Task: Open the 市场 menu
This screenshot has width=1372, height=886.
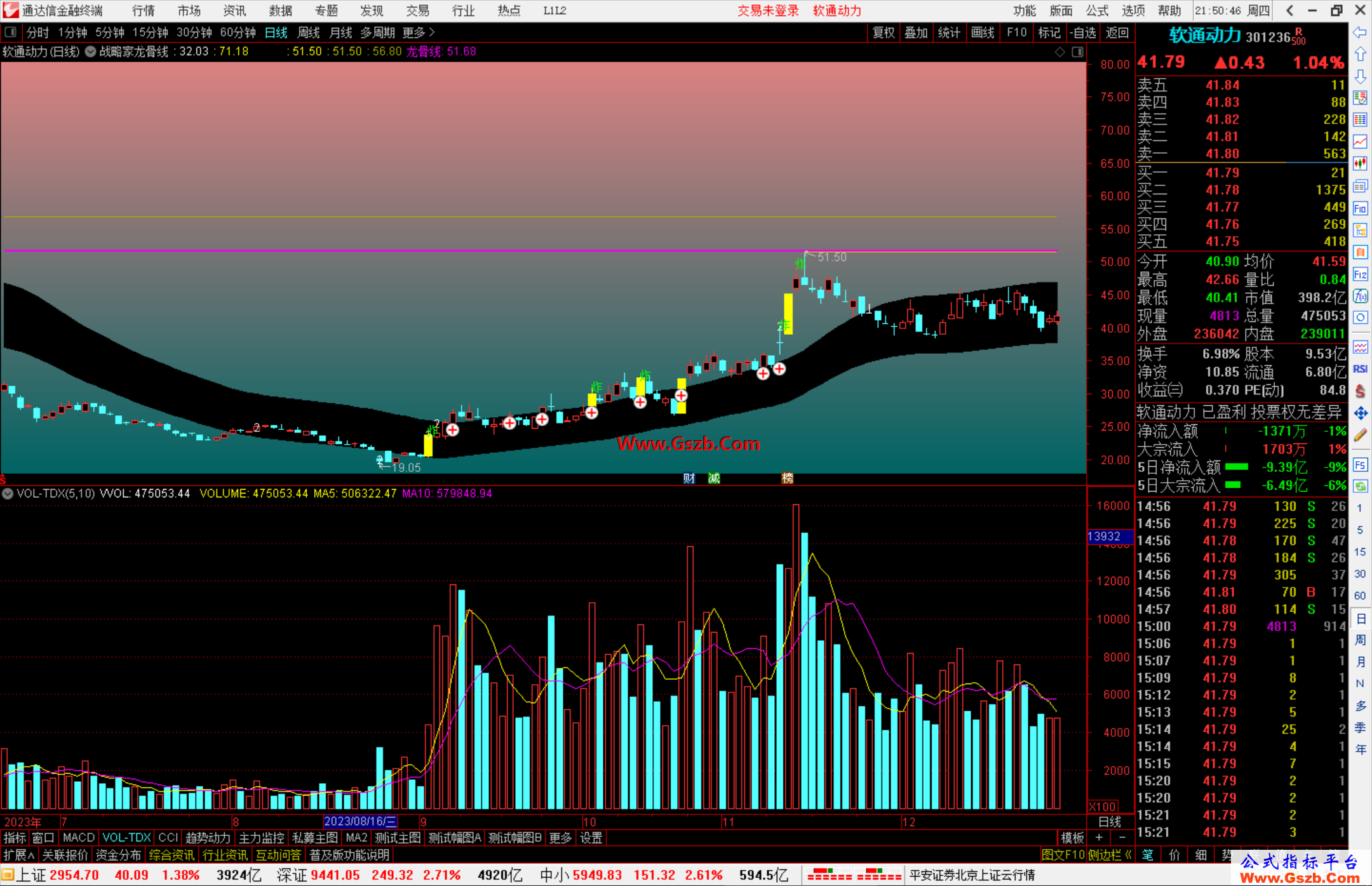Action: coord(189,10)
